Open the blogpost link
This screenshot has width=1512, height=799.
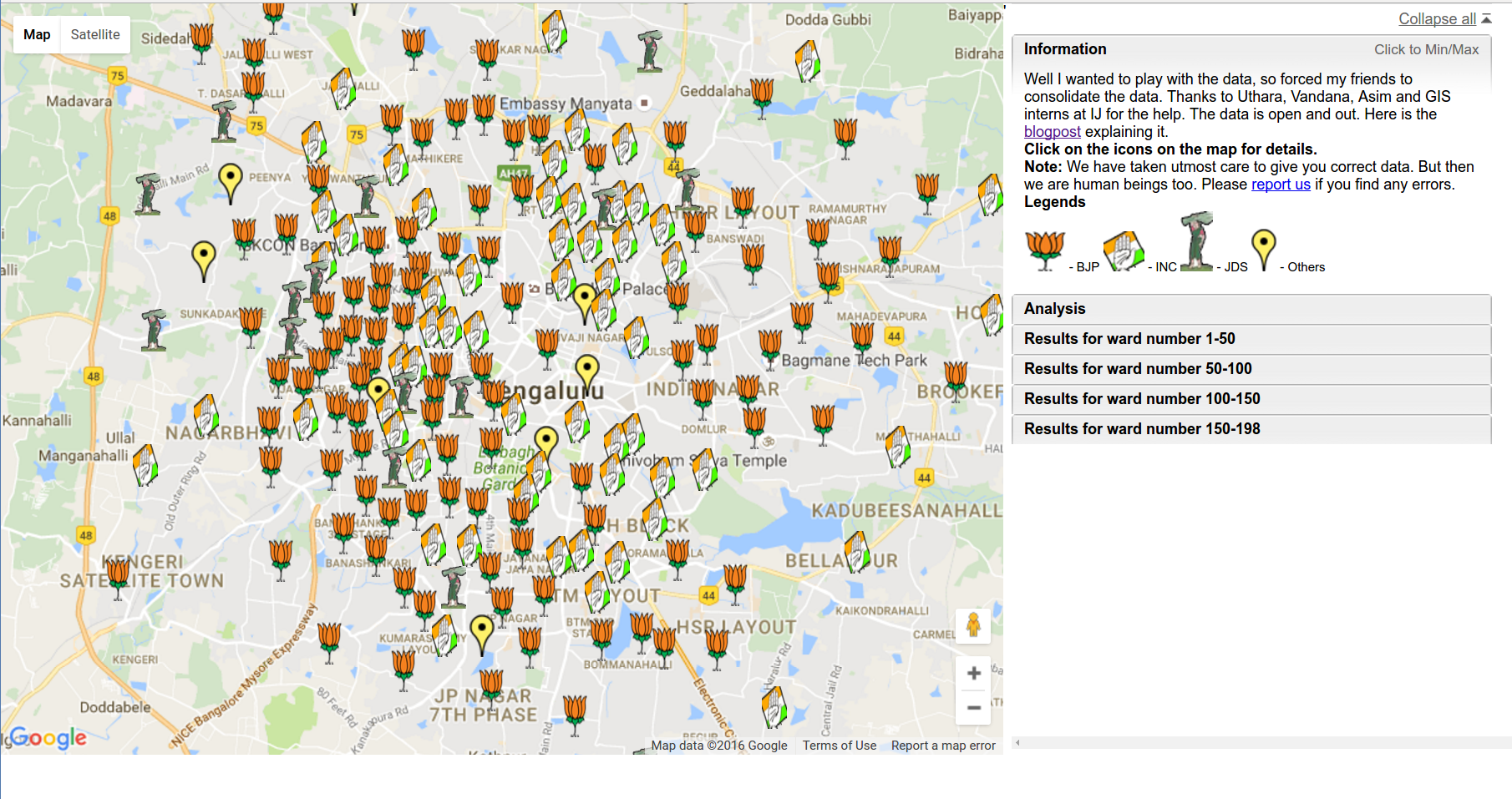pyautogui.click(x=1052, y=131)
